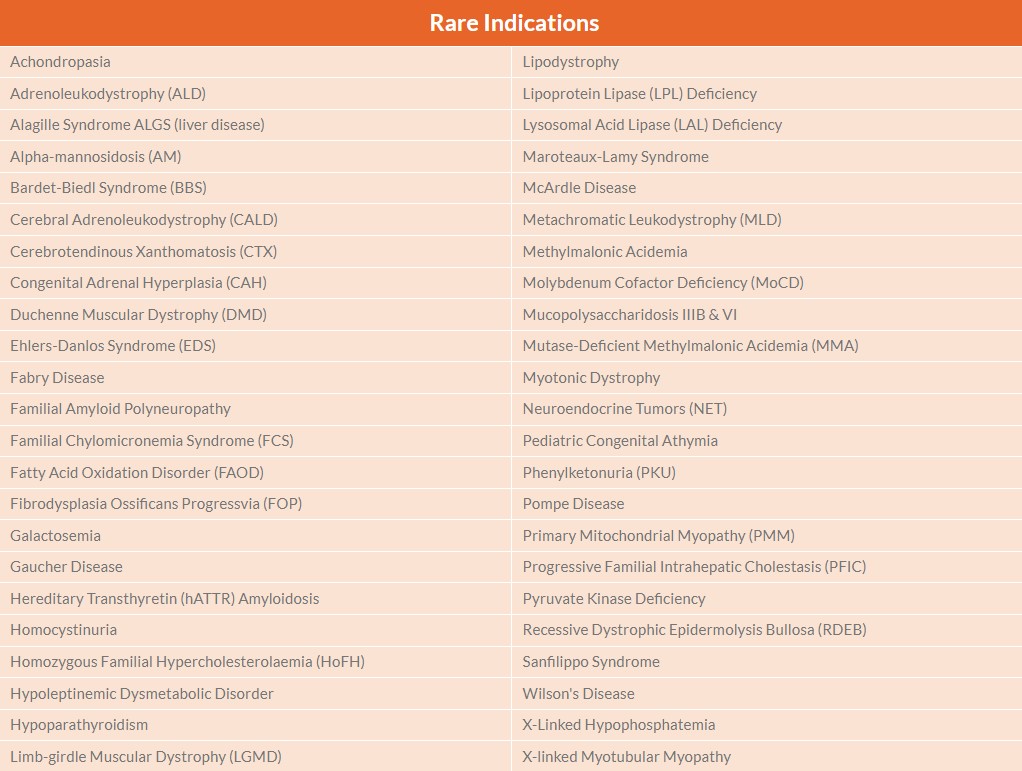This screenshot has width=1022, height=771.
Task: Select McArdle Disease cell
Action: [x=579, y=188]
